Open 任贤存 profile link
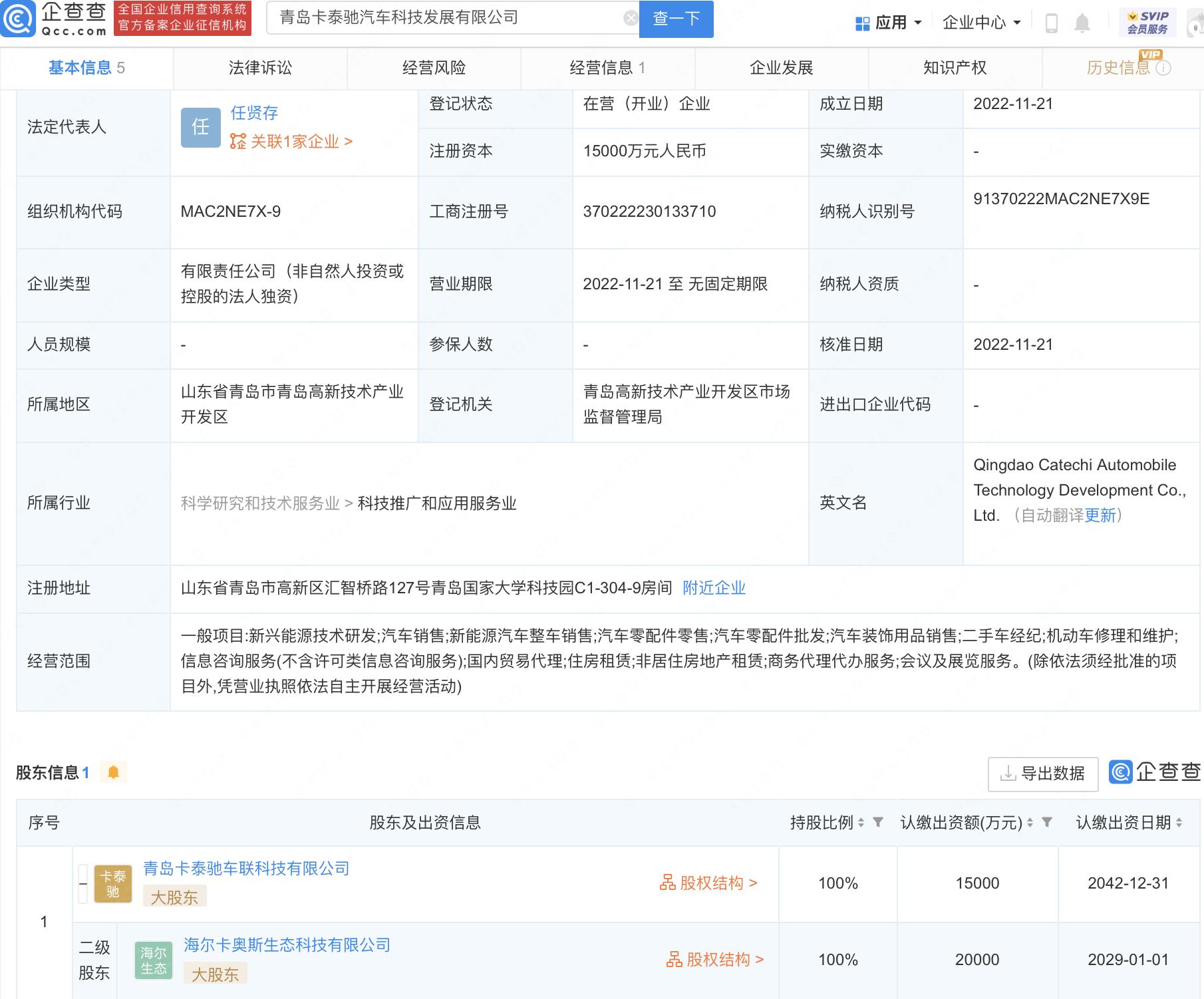 [x=254, y=113]
